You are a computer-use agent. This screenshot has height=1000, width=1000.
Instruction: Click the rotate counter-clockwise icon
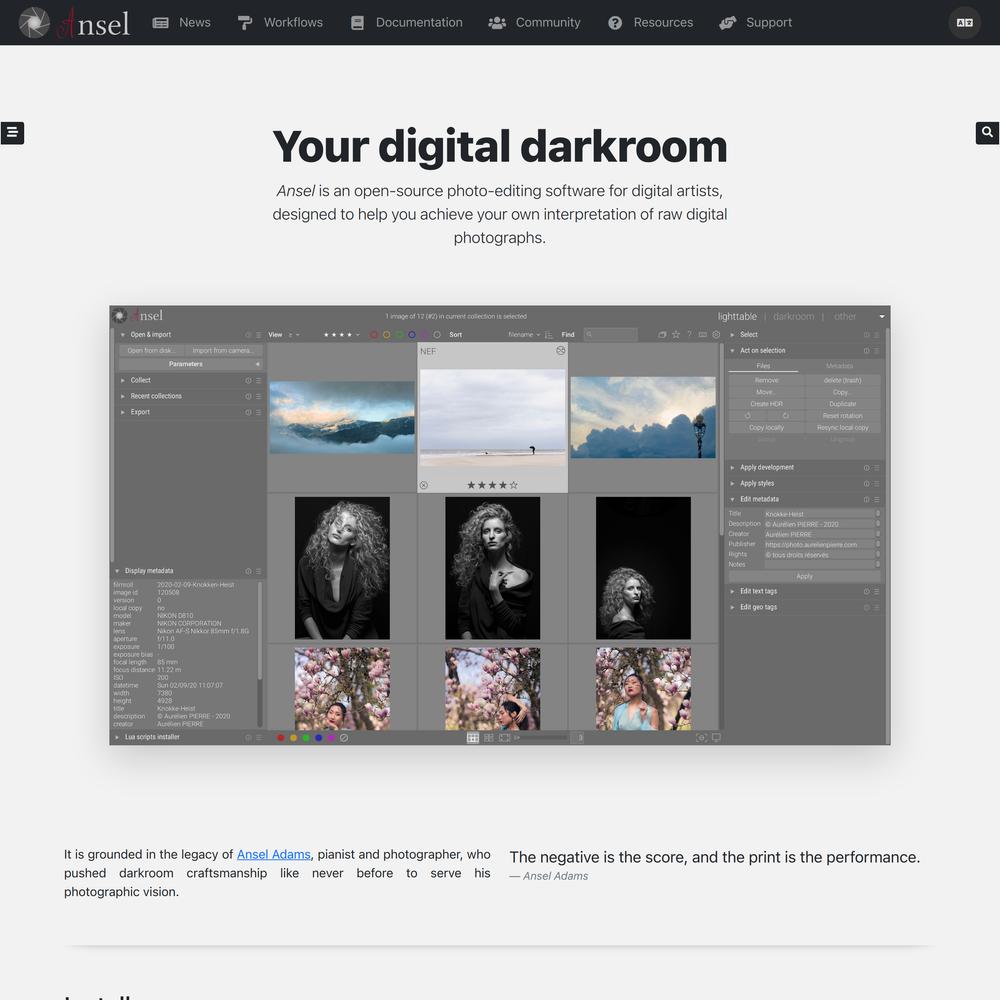point(747,416)
